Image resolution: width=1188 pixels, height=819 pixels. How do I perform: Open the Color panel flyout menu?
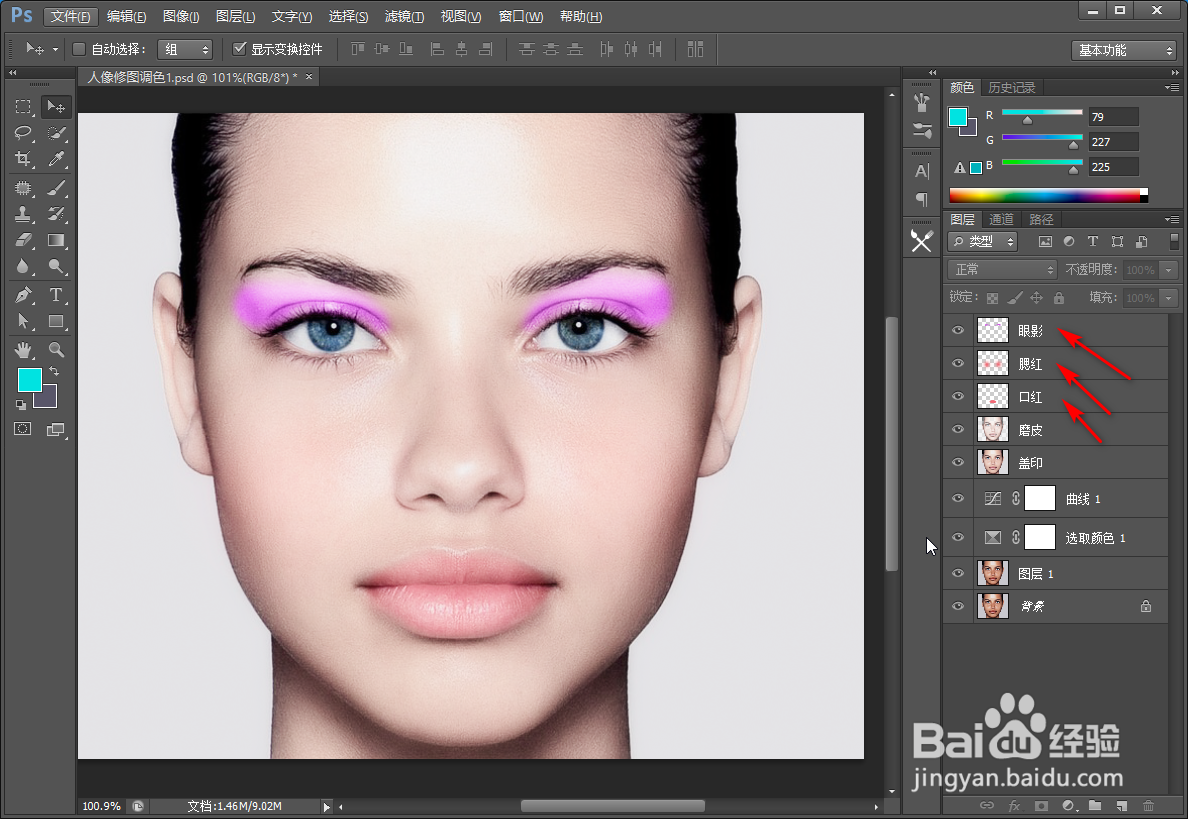tap(1172, 88)
